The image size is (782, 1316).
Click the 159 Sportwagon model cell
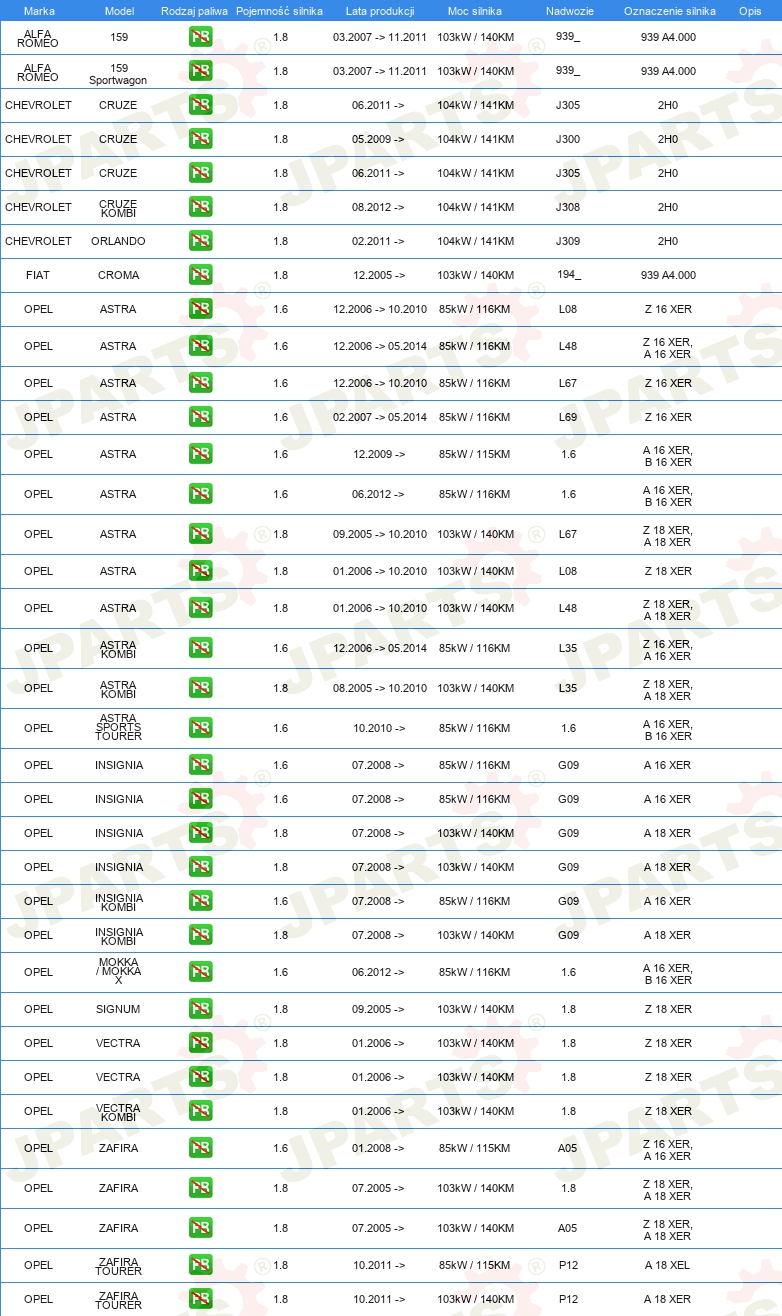click(119, 73)
